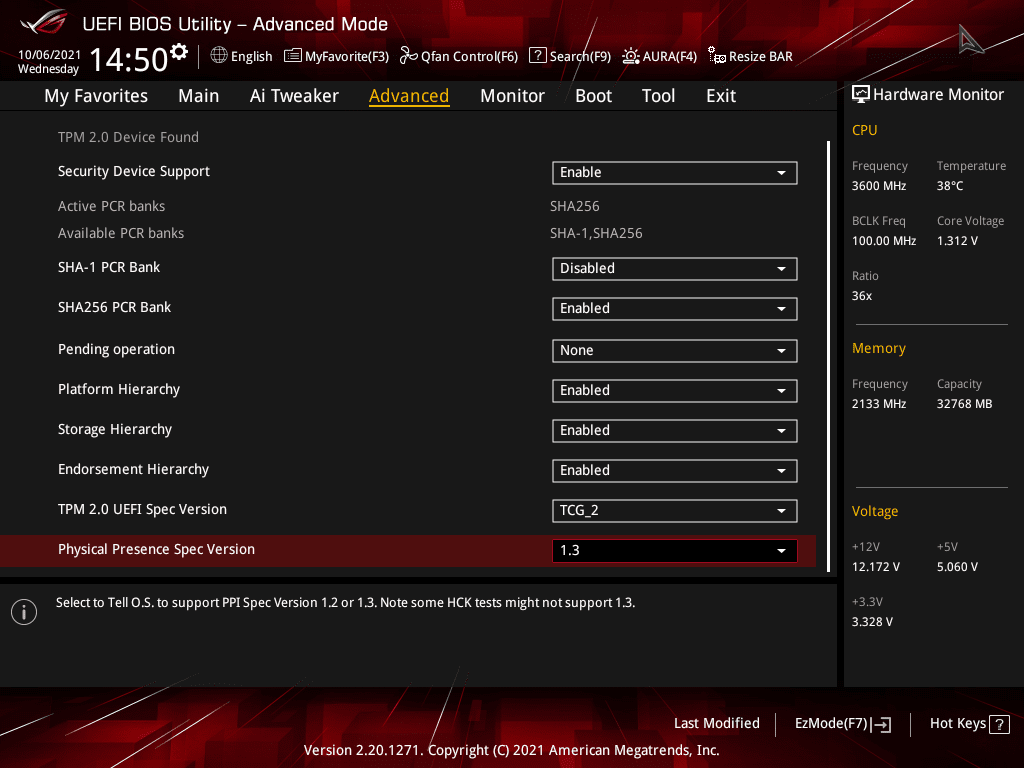Select SHA256 PCR Bank label
The height and width of the screenshot is (768, 1024).
114,307
